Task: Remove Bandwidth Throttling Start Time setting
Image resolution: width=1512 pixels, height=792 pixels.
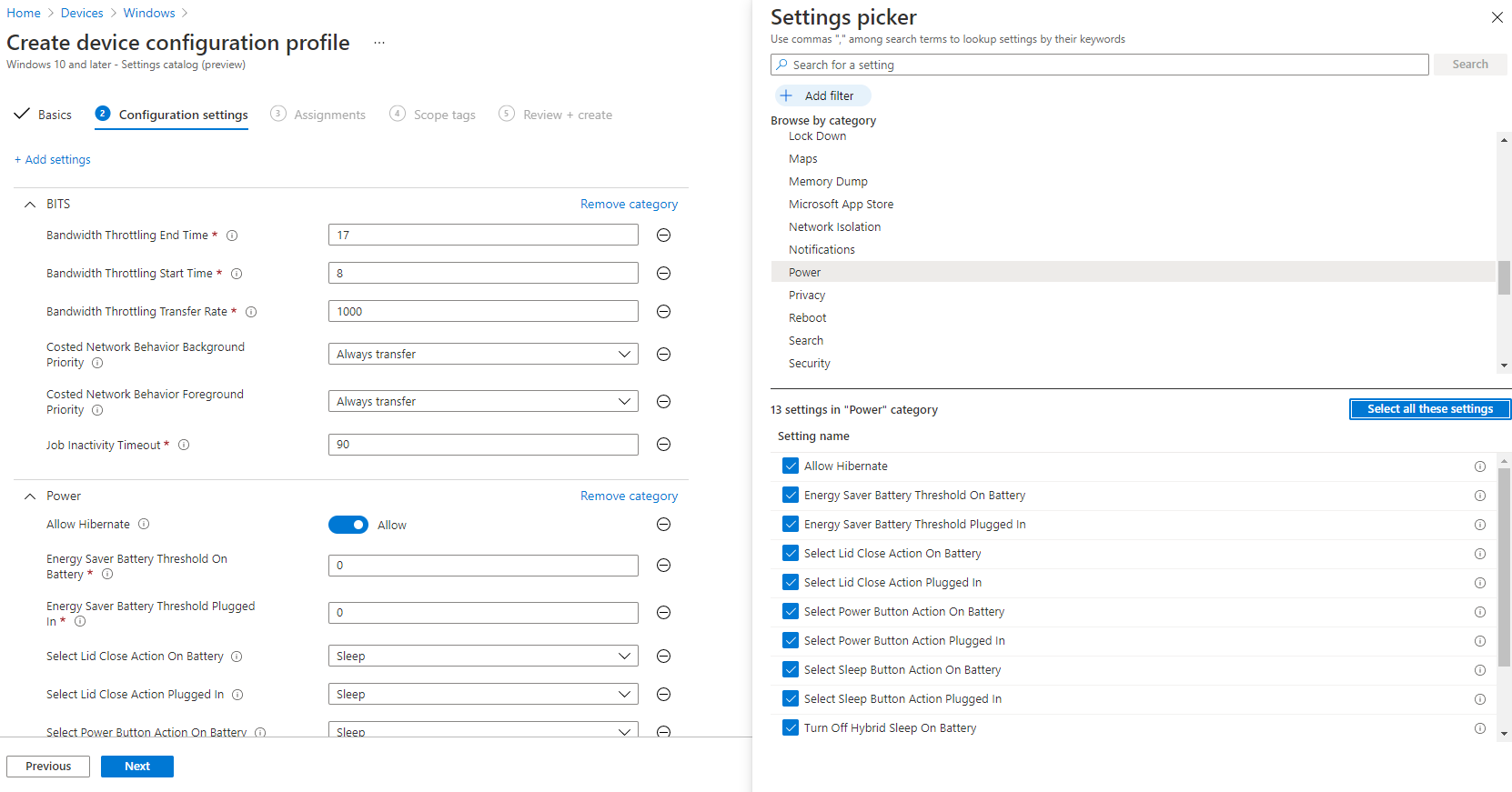Action: 664,274
